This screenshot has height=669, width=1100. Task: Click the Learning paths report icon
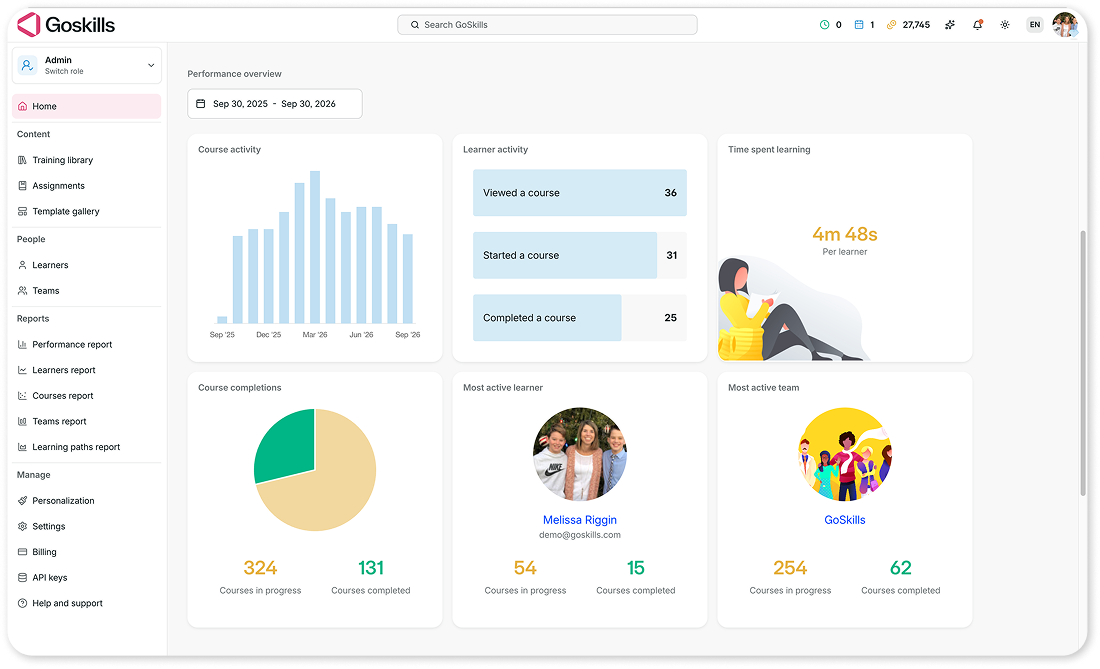coord(22,447)
